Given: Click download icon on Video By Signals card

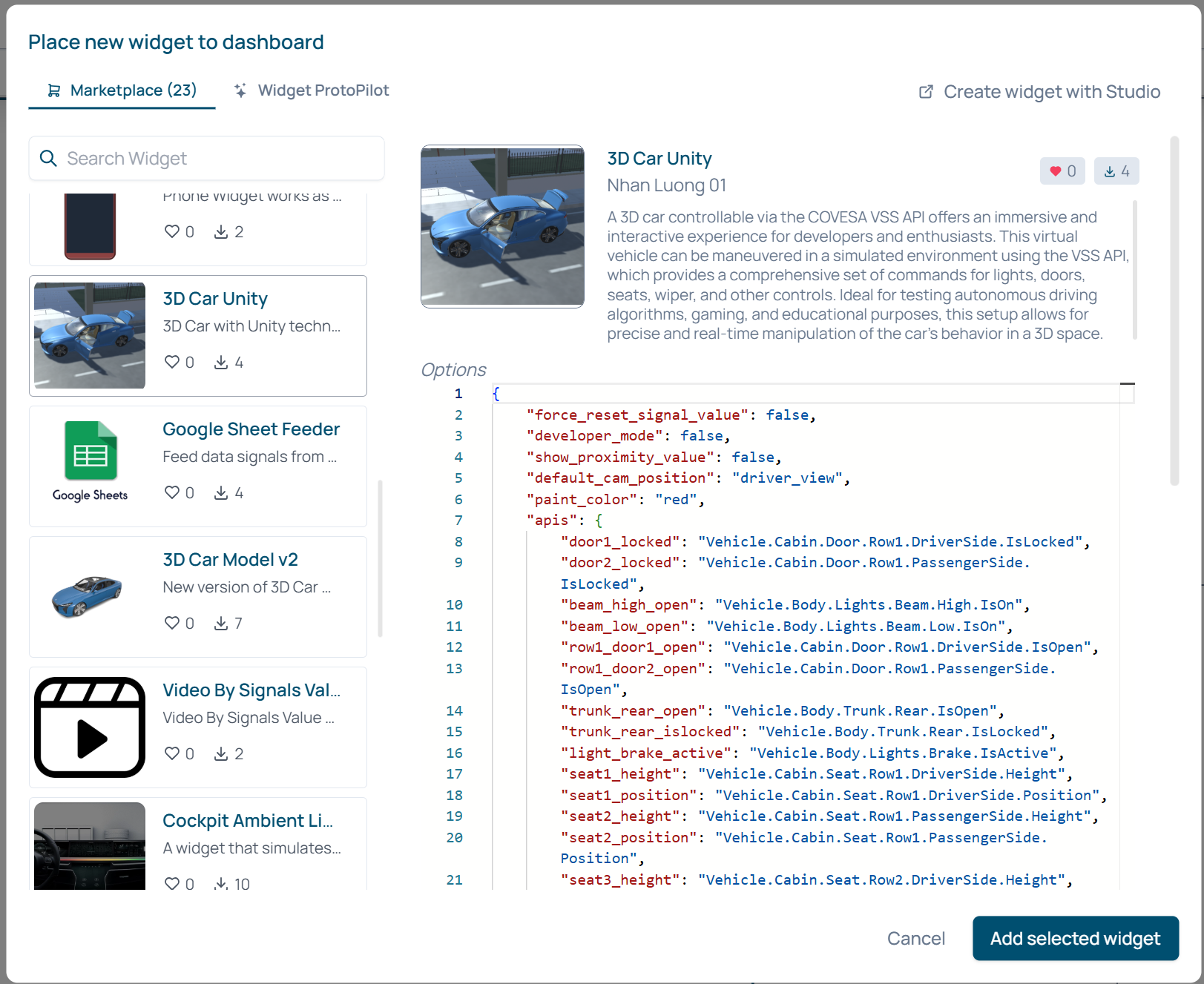Looking at the screenshot, I should [x=221, y=753].
